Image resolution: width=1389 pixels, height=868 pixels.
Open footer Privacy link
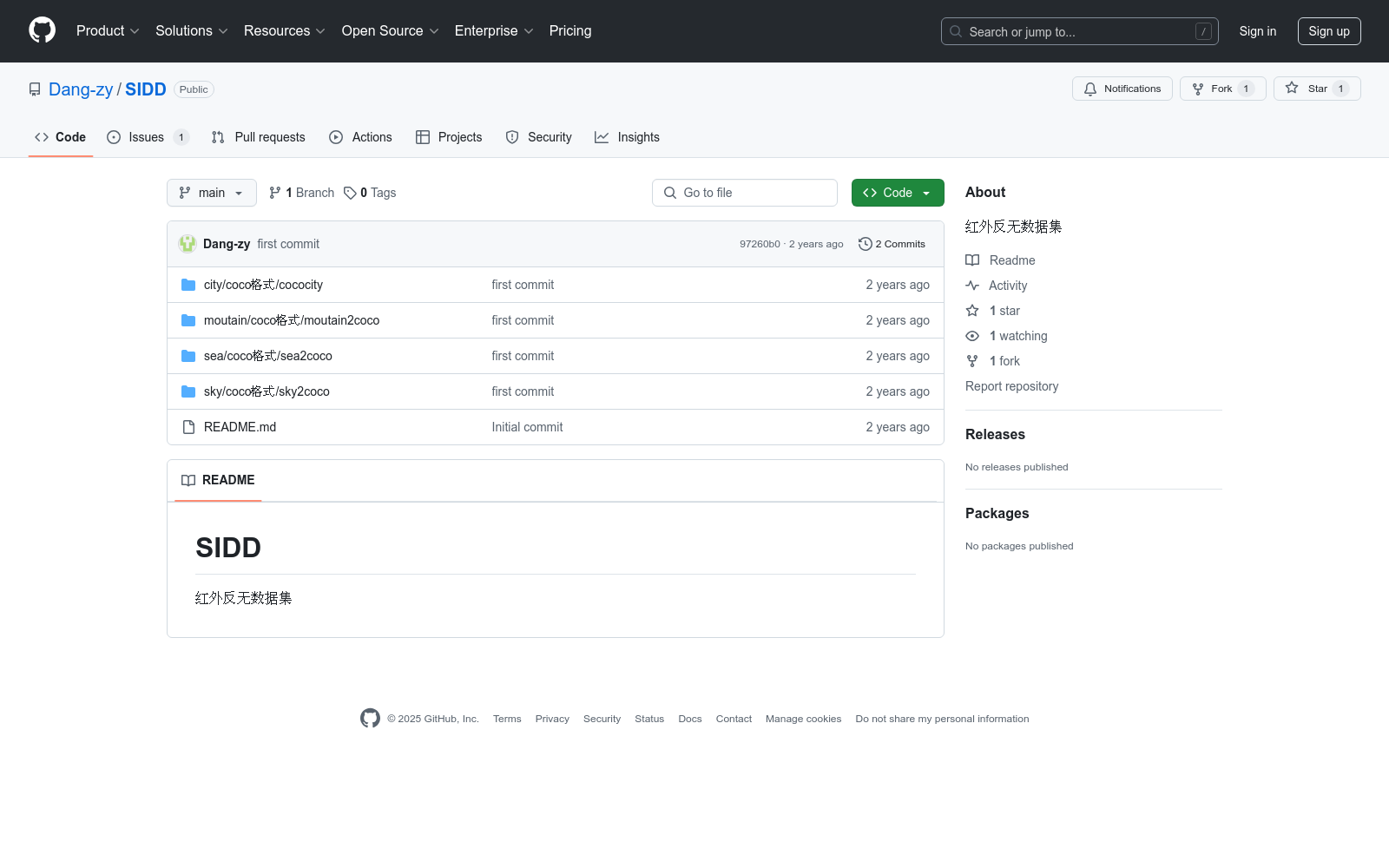[x=552, y=719]
